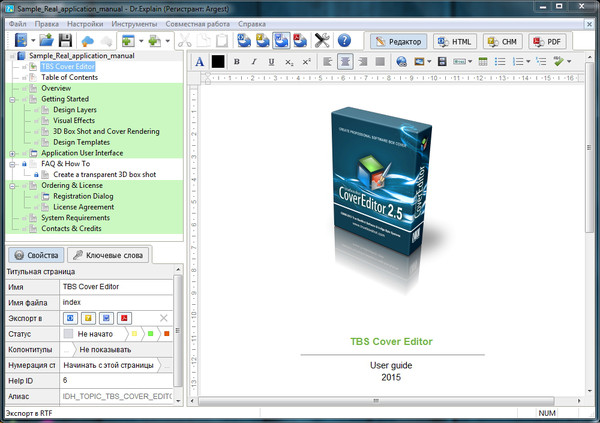Open the tools settings wrench icon
The width and height of the screenshot is (600, 423).
322,41
